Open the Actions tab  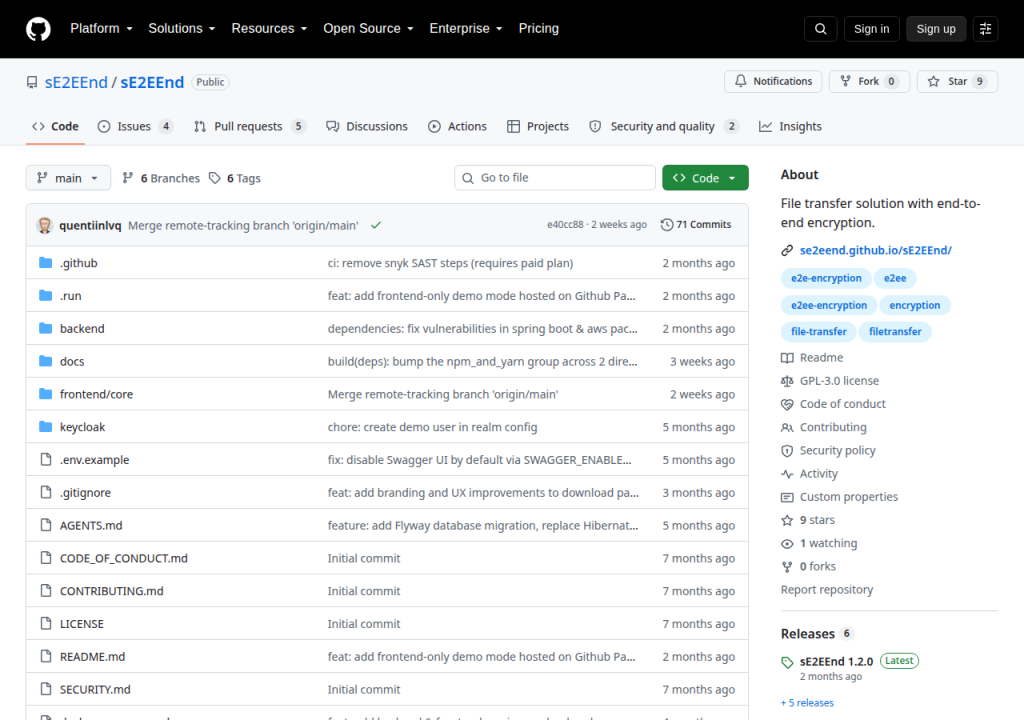457,126
